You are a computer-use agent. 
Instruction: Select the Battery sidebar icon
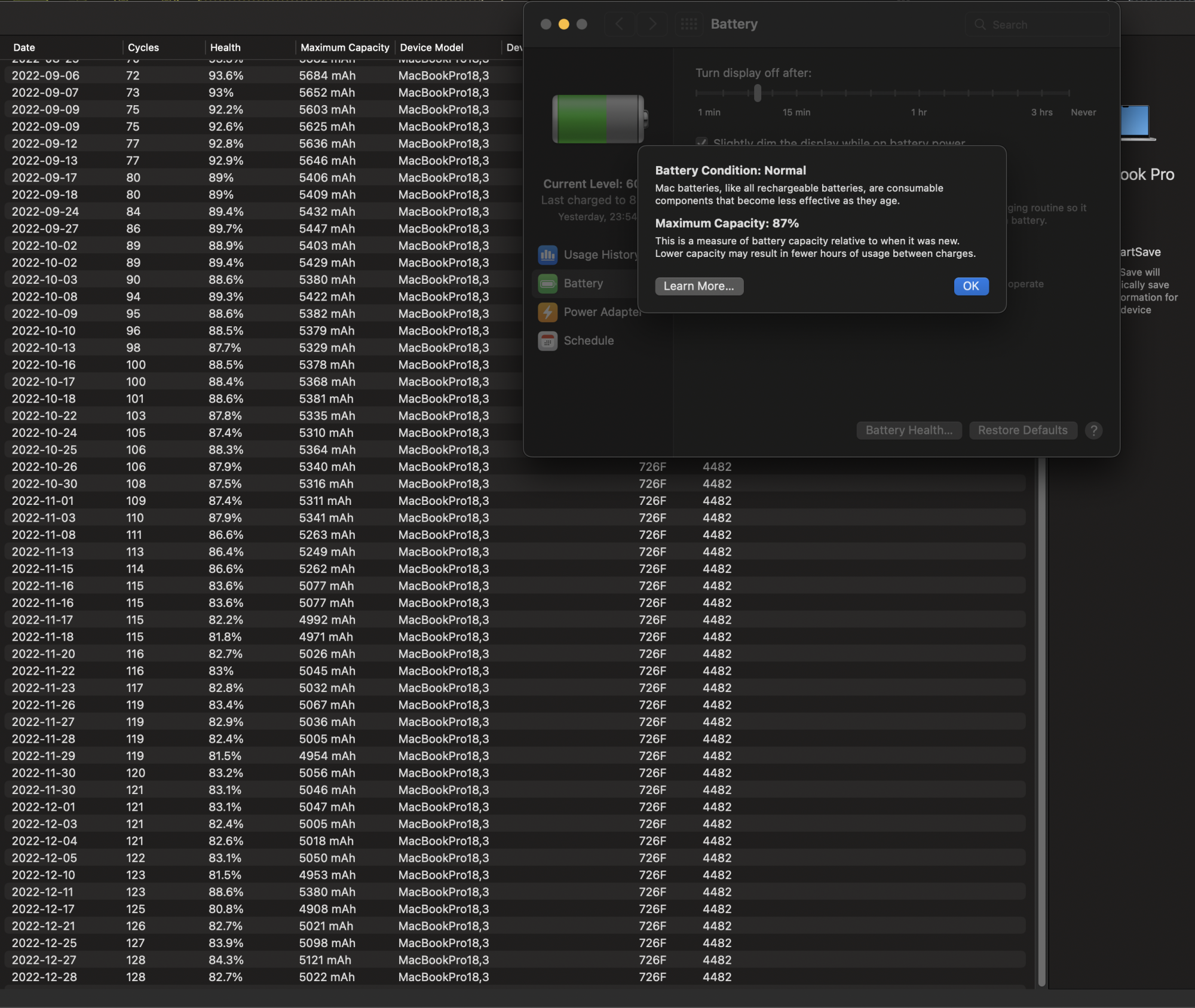pyautogui.click(x=547, y=284)
